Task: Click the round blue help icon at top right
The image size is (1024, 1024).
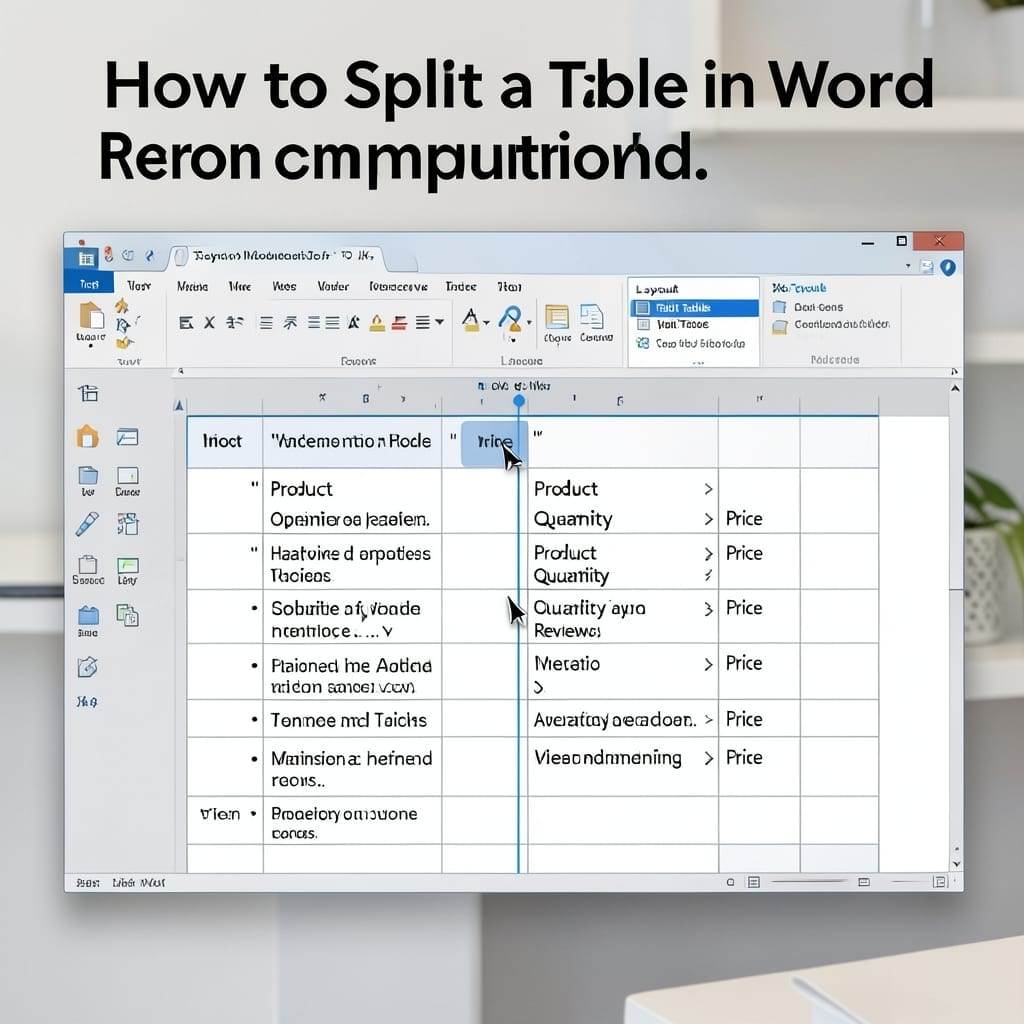Action: pos(948,267)
